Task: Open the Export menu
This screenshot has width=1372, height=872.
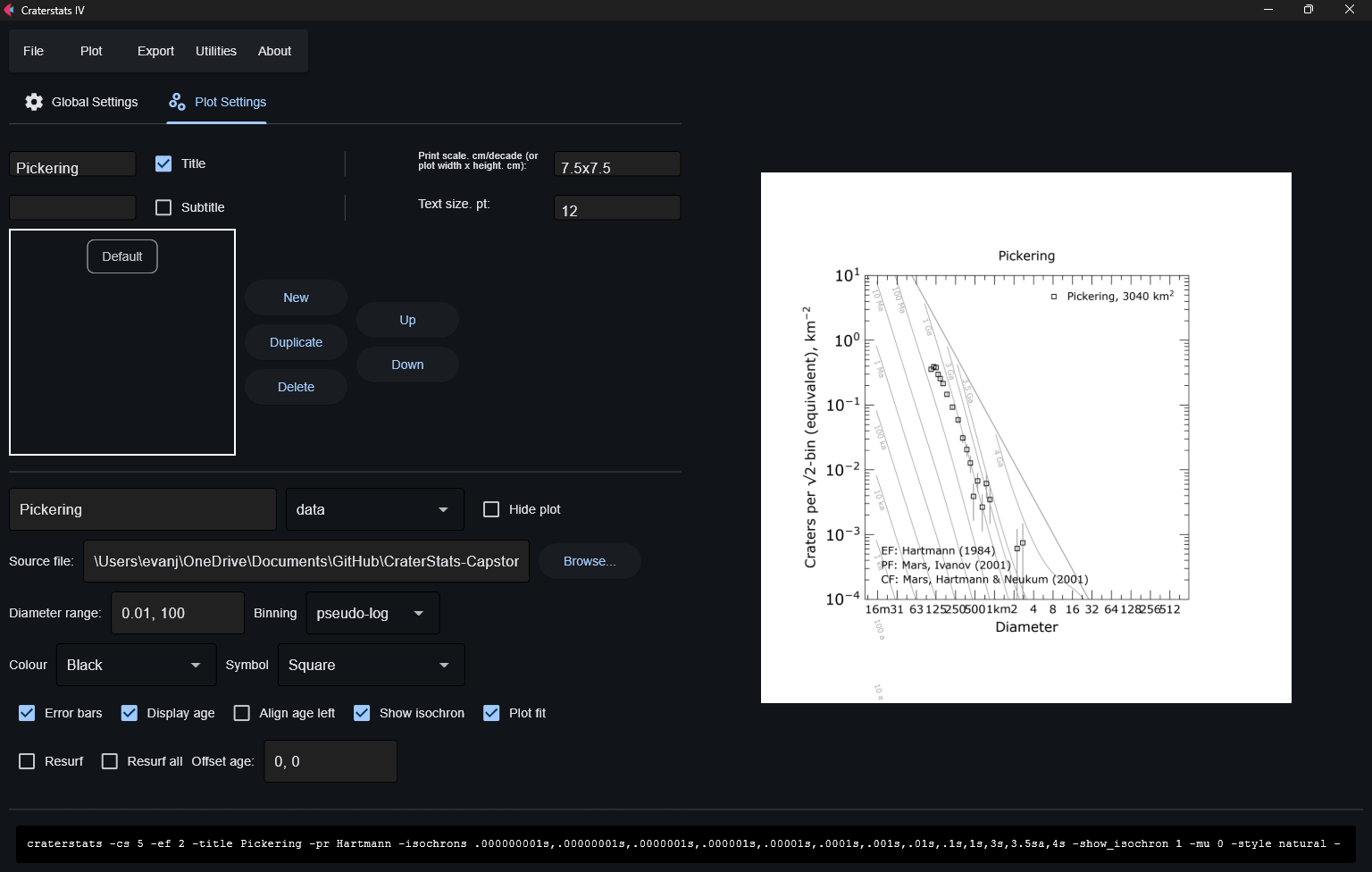Action: (155, 51)
